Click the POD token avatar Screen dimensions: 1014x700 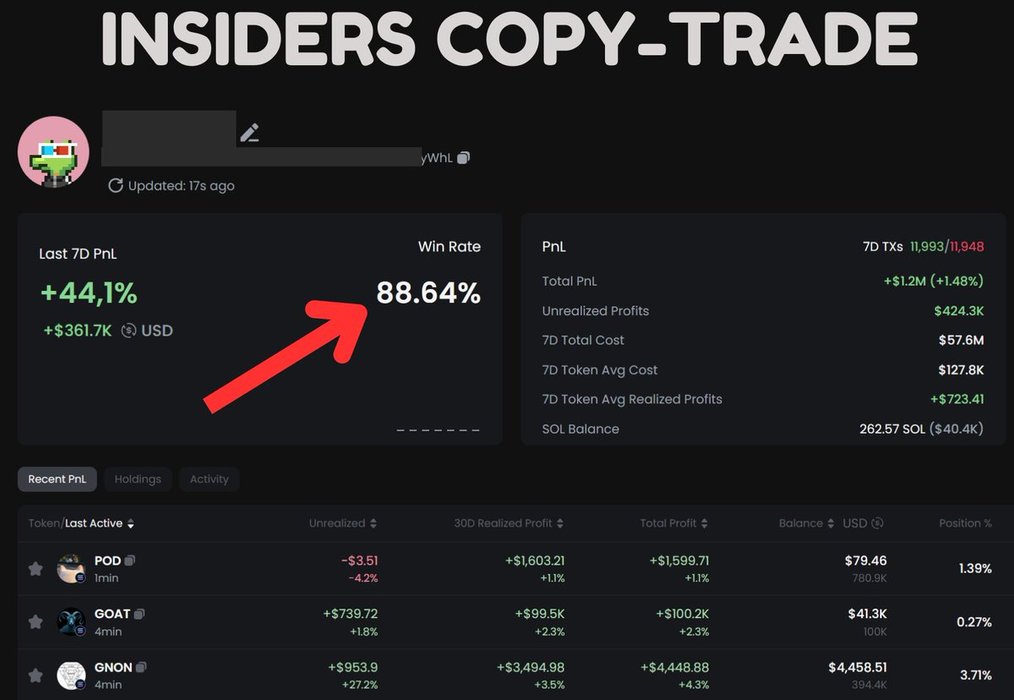(x=71, y=568)
